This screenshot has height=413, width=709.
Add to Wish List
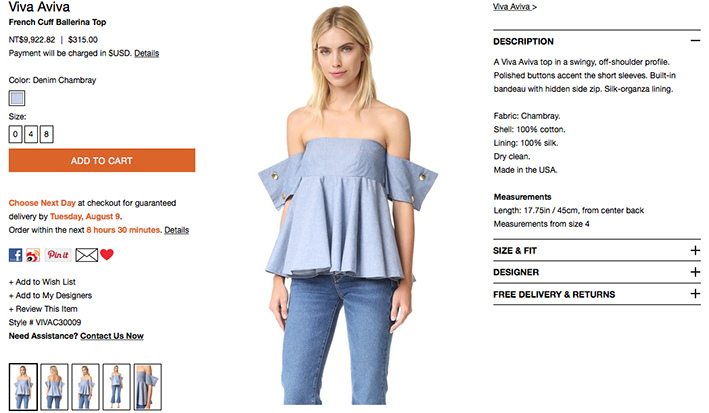pos(42,282)
